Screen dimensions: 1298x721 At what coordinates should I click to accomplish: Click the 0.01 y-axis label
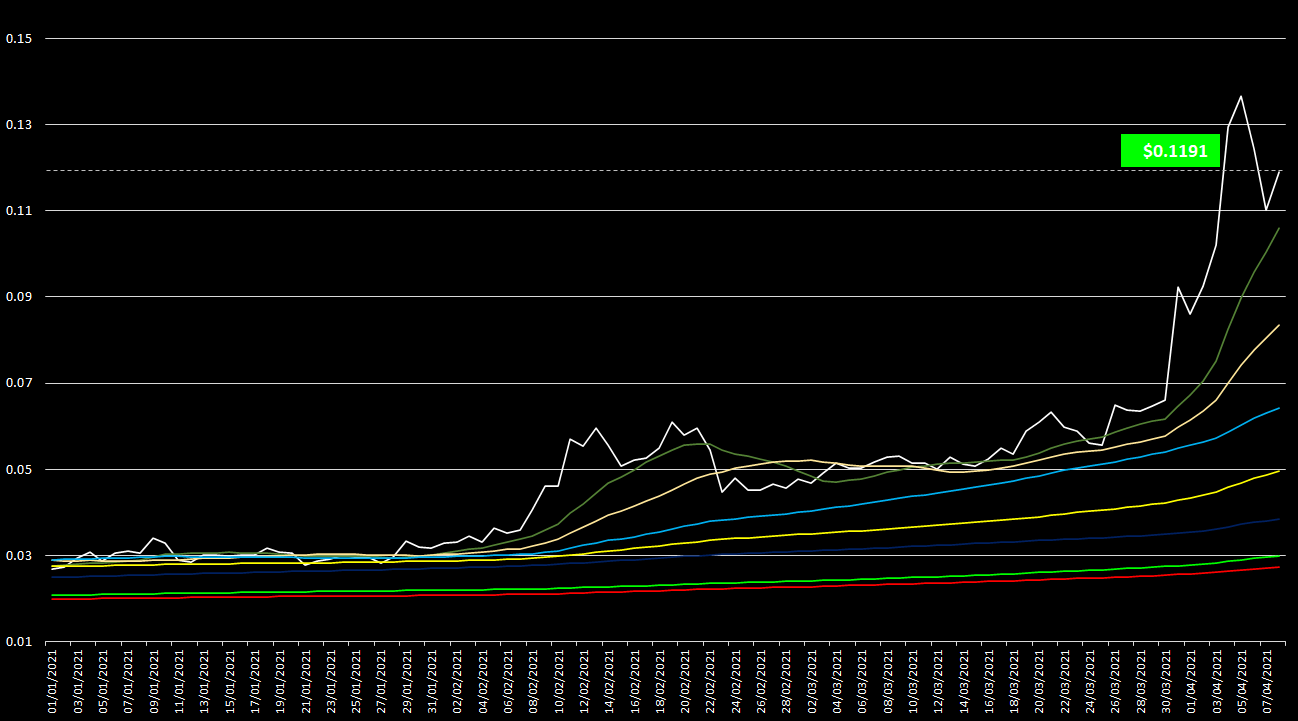(19, 642)
